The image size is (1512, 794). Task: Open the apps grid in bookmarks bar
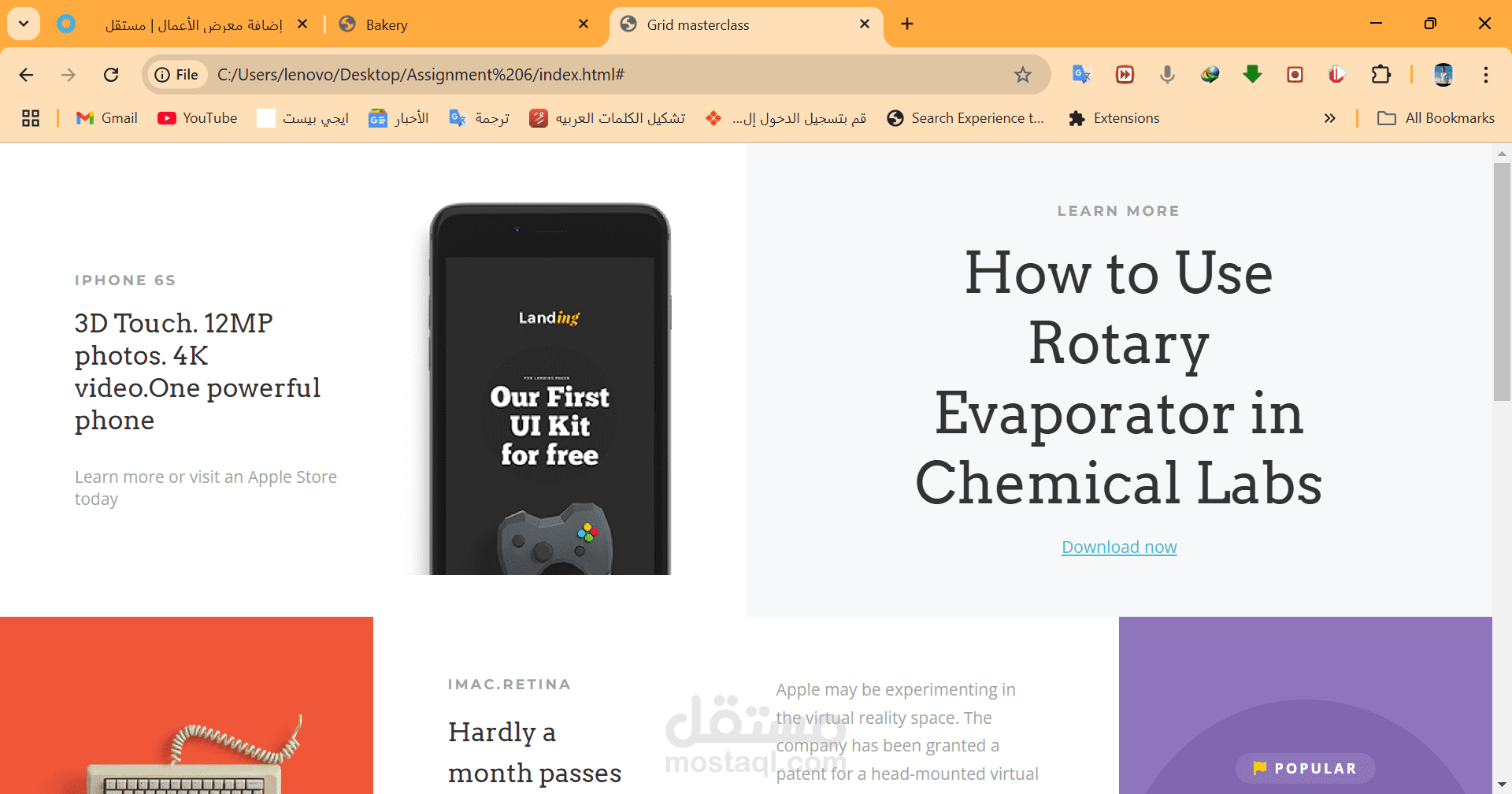pyautogui.click(x=31, y=118)
